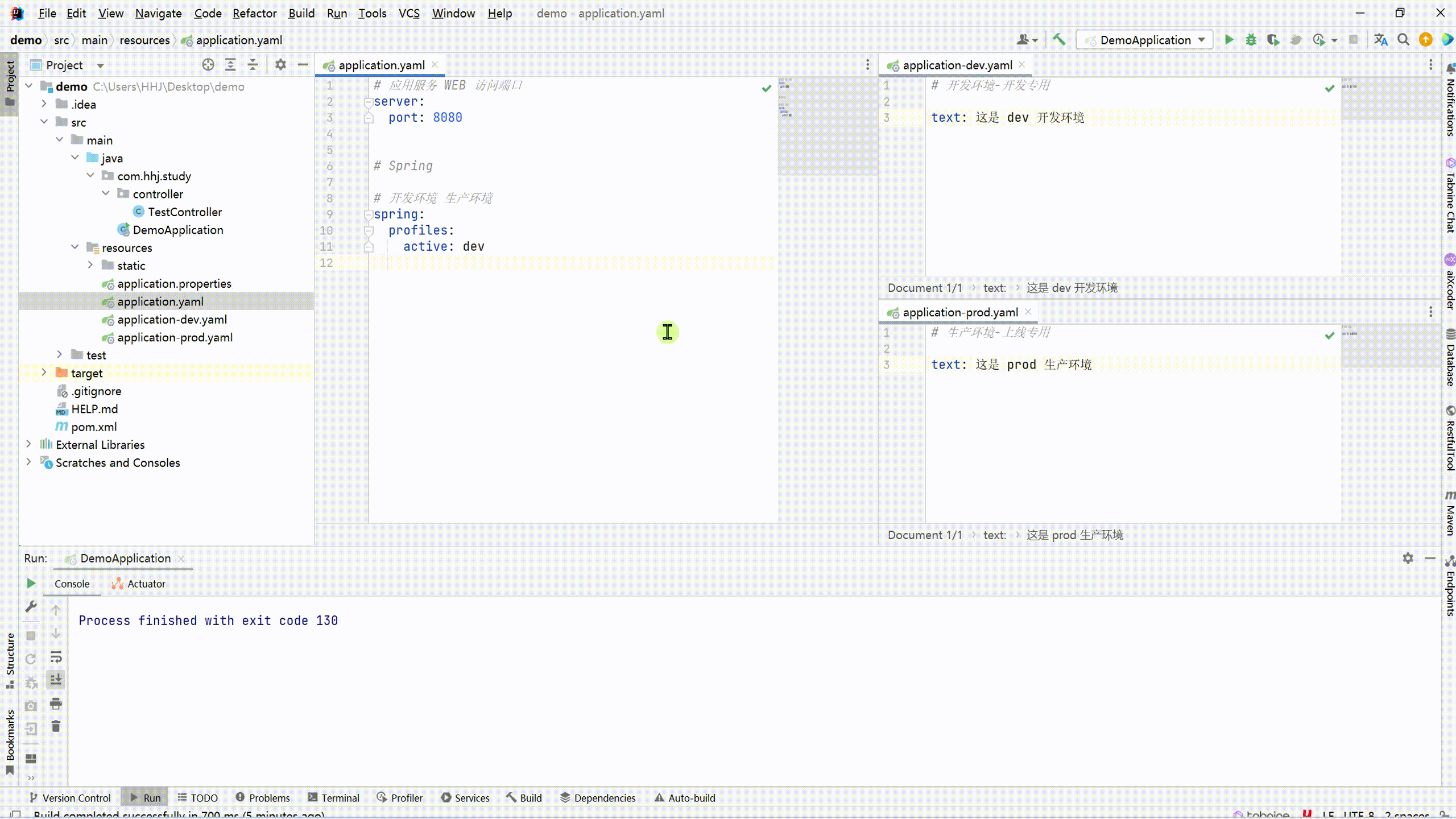Image resolution: width=1456 pixels, height=819 pixels.
Task: Open the DemoApplication run configuration dropdown
Action: point(1145,40)
